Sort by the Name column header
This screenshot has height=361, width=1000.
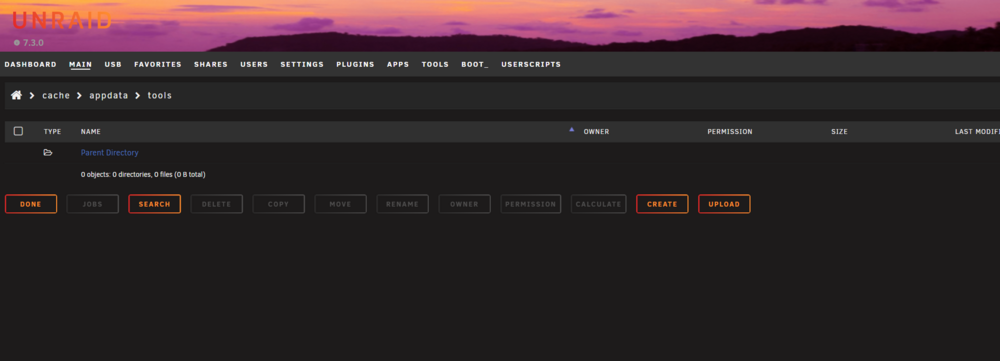pyautogui.click(x=91, y=131)
